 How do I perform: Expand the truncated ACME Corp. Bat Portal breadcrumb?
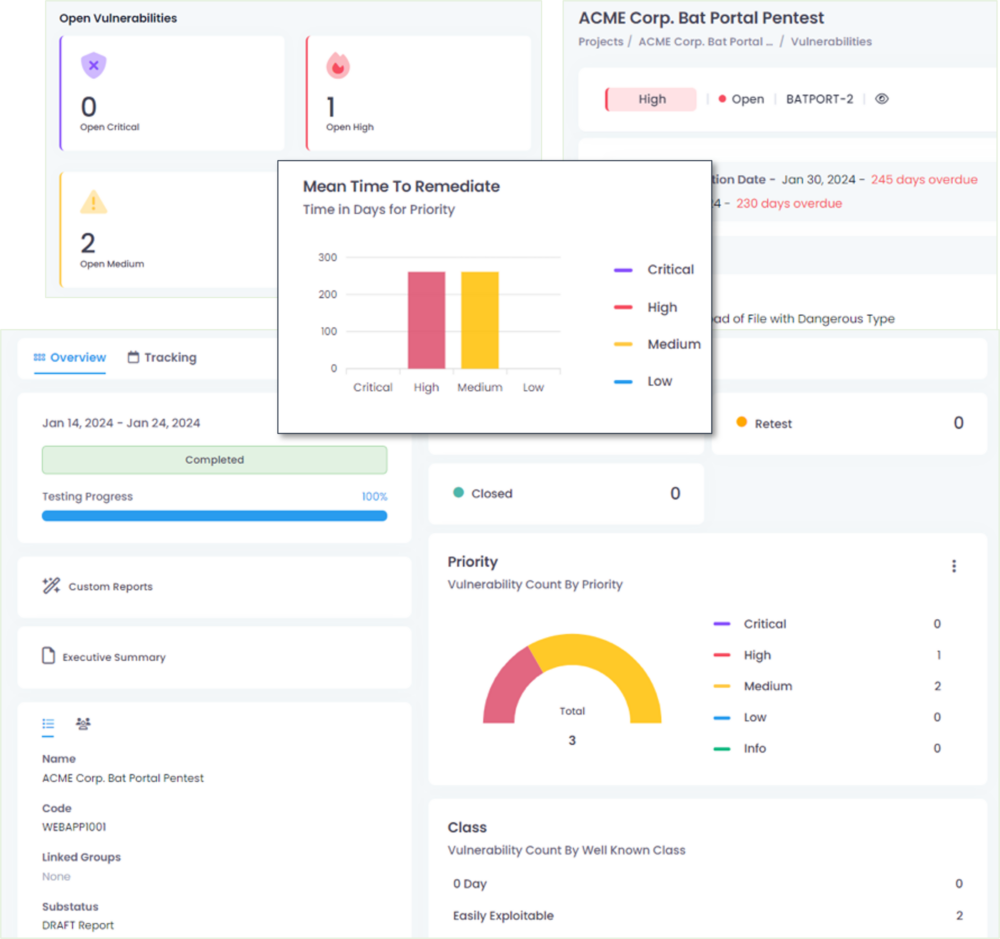705,41
